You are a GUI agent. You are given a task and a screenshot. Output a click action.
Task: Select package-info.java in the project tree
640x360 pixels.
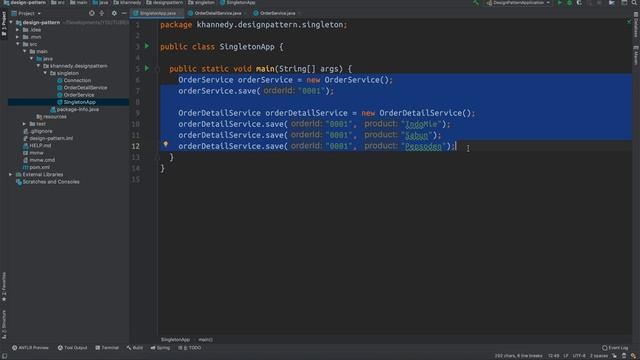(x=78, y=109)
